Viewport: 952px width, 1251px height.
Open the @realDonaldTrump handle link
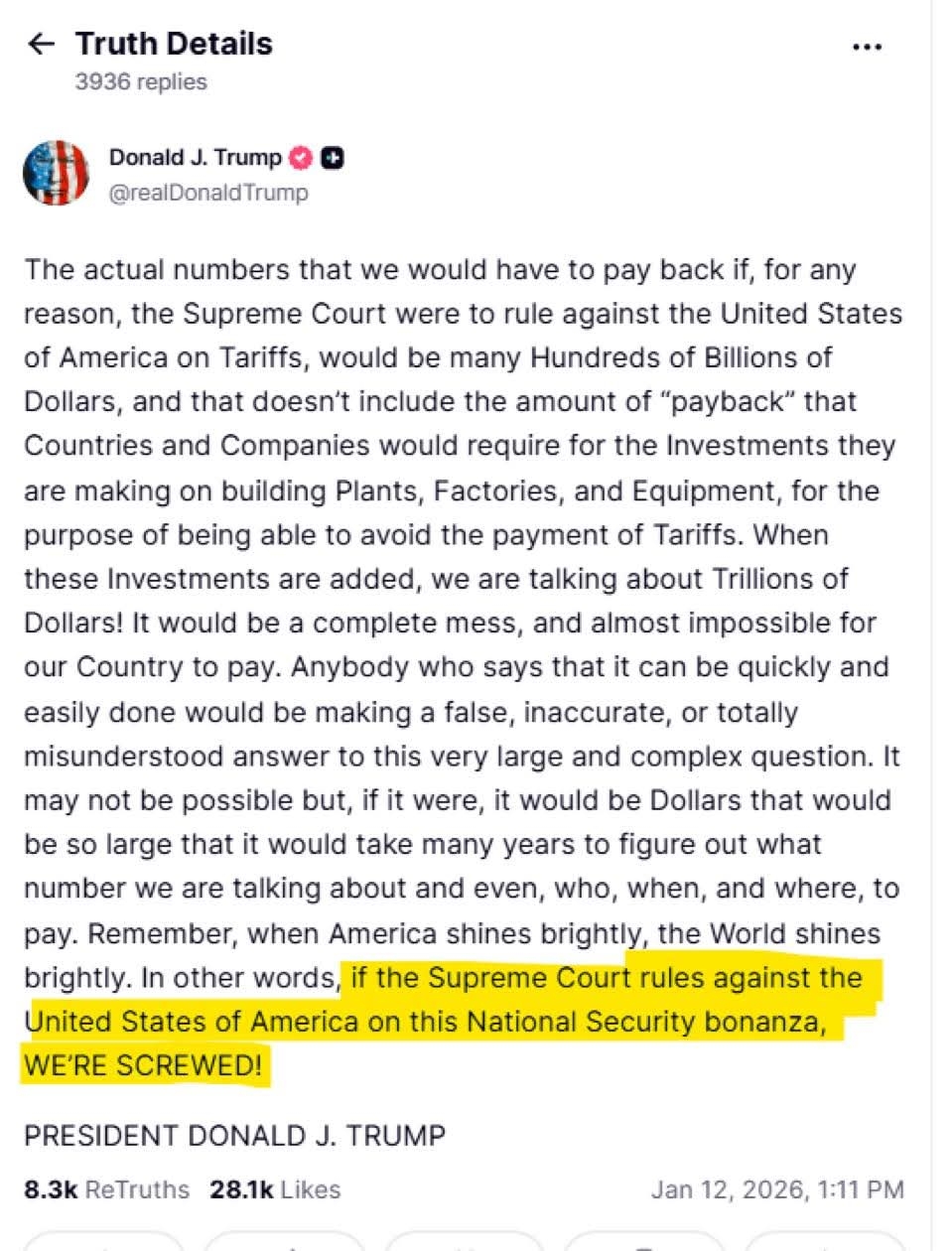[x=207, y=193]
